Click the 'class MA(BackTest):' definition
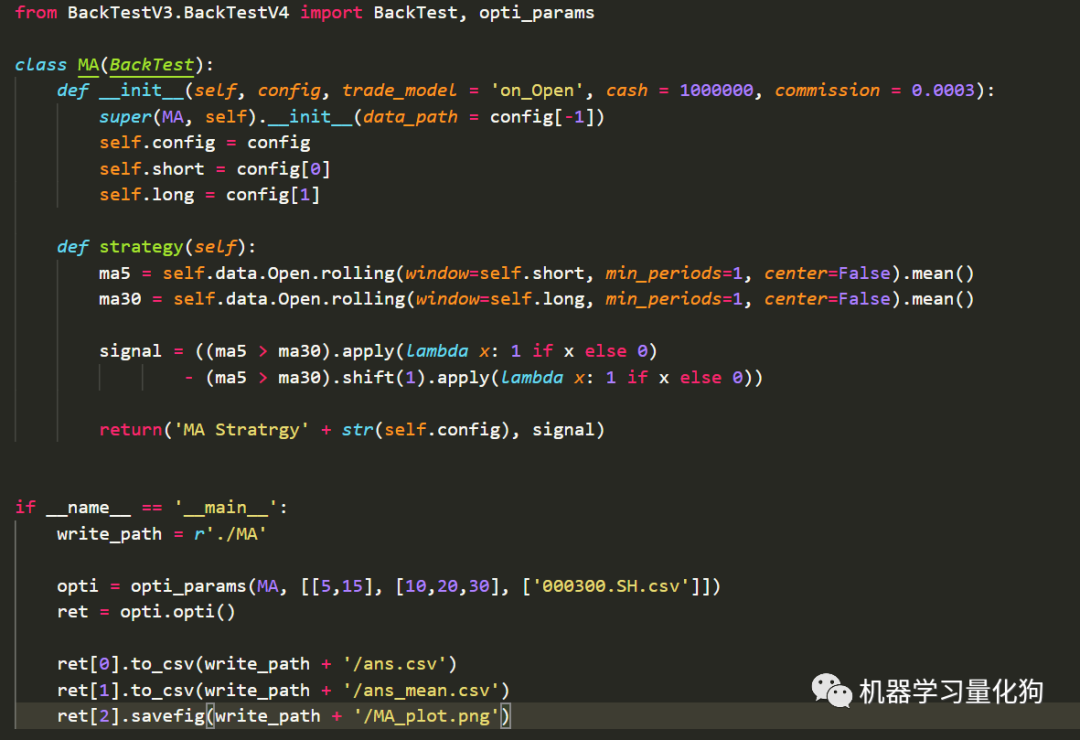 [114, 65]
